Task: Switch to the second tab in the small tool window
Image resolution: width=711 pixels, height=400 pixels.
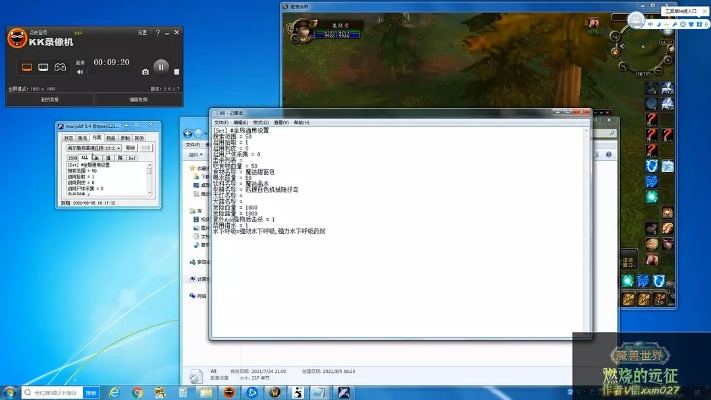Action: click(83, 137)
